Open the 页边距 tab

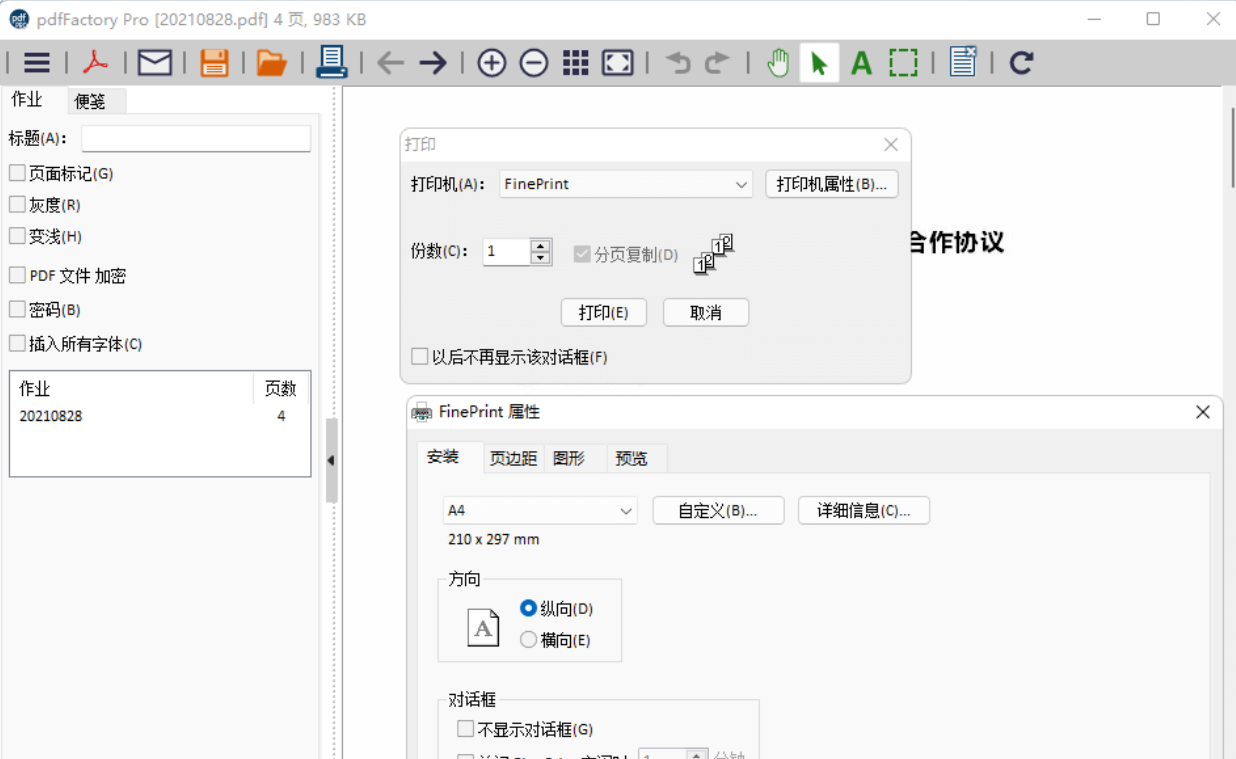[x=514, y=459]
